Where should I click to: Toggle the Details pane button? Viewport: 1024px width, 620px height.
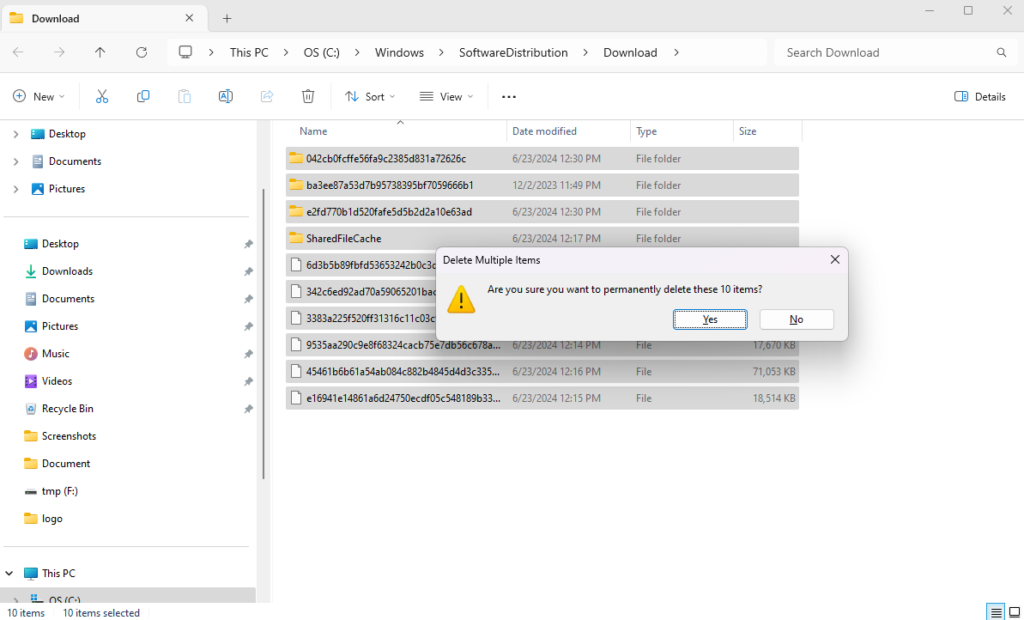click(x=980, y=97)
